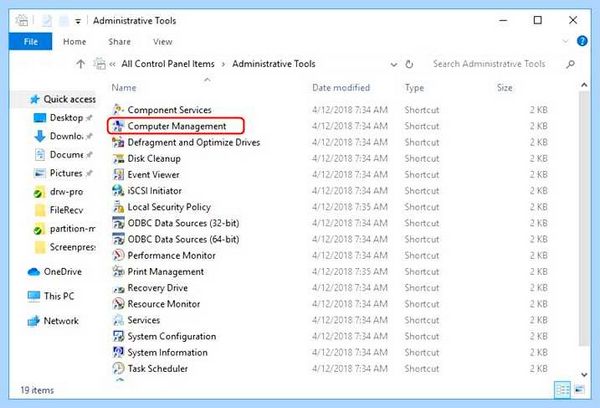This screenshot has height=408, width=600.
Task: Open the Quick Access Toolbar properties icon
Action: click(47, 21)
